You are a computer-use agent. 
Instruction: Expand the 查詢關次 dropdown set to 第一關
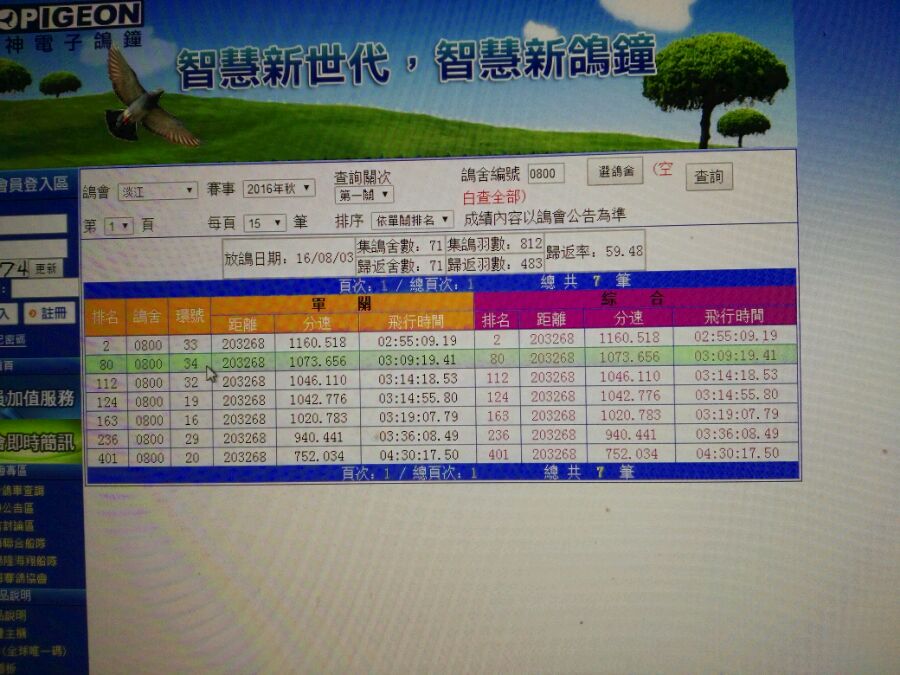click(363, 195)
